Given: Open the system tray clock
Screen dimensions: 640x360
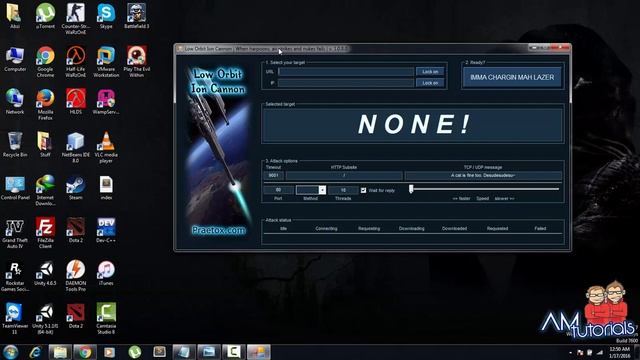Looking at the screenshot, I should click(620, 352).
